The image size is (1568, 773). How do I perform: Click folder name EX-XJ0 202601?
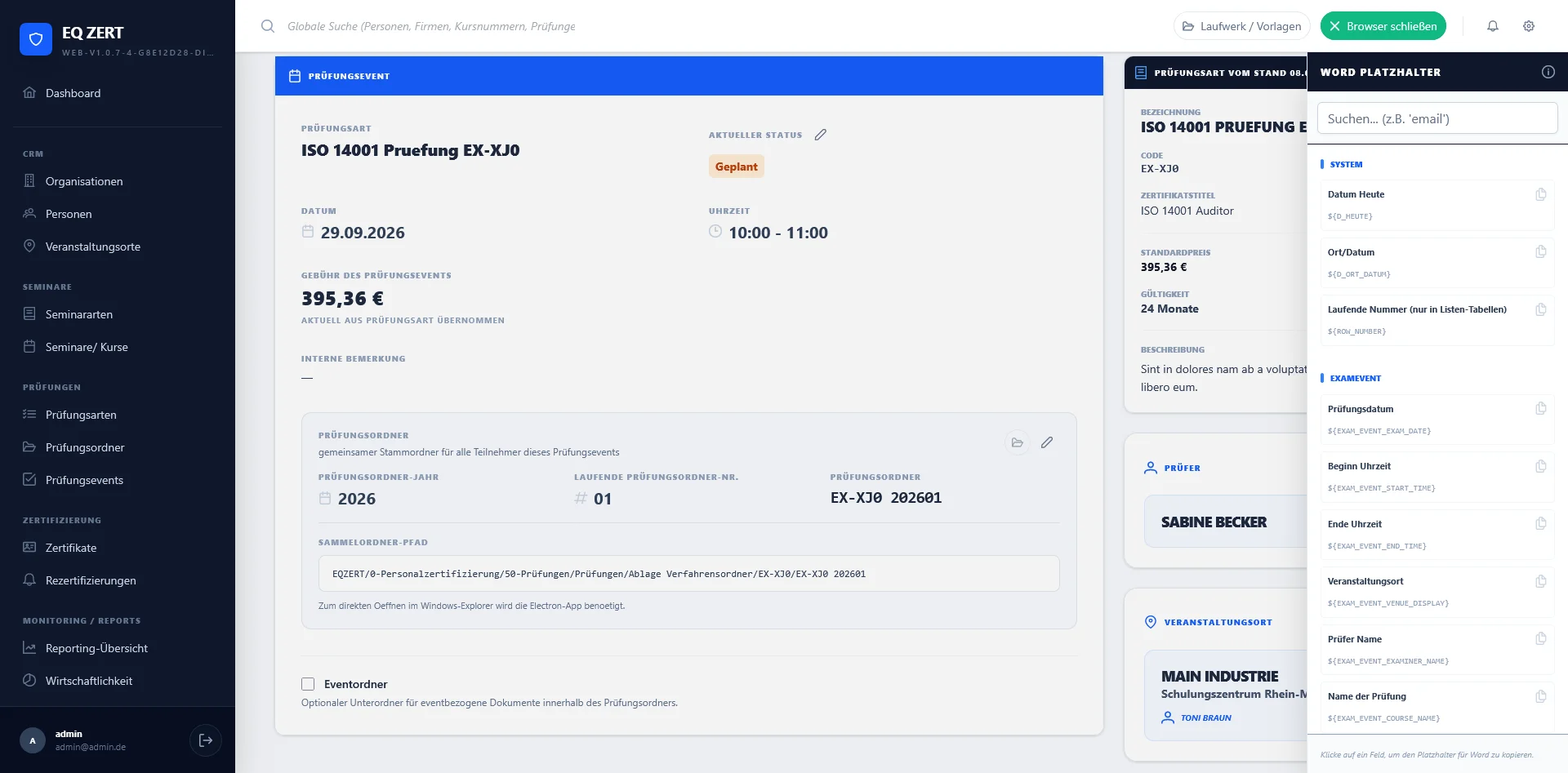click(886, 498)
